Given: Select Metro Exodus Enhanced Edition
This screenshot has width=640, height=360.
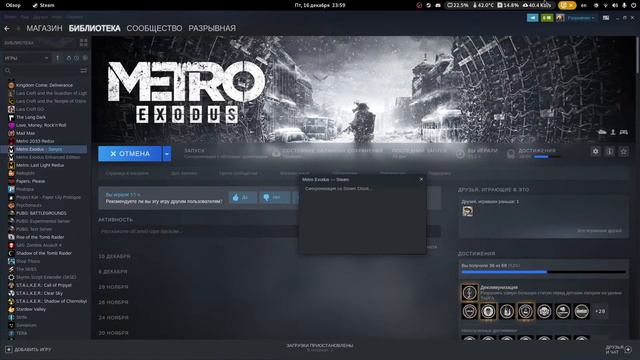Looking at the screenshot, I should point(48,157).
